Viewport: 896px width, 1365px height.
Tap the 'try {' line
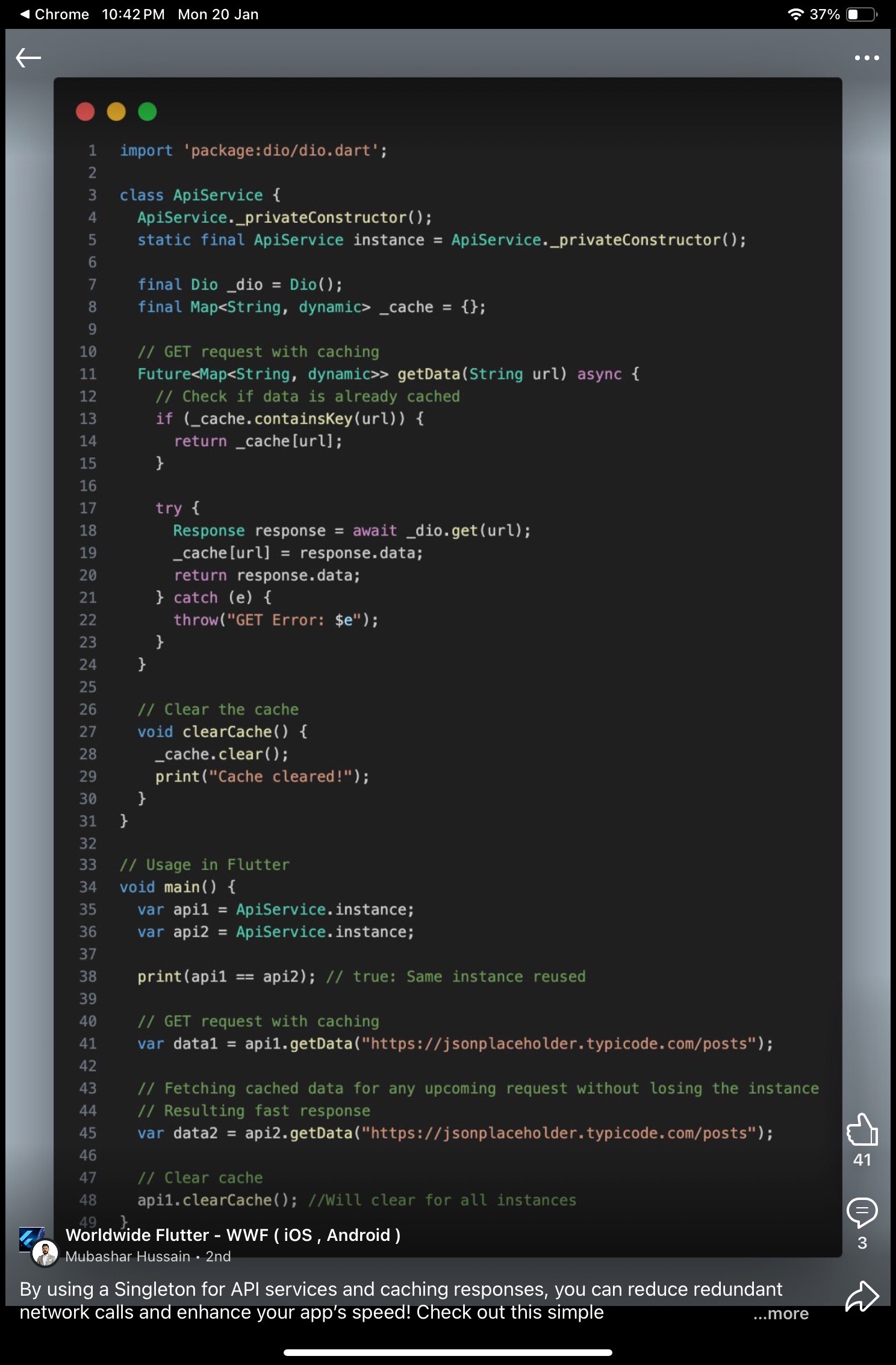[178, 508]
